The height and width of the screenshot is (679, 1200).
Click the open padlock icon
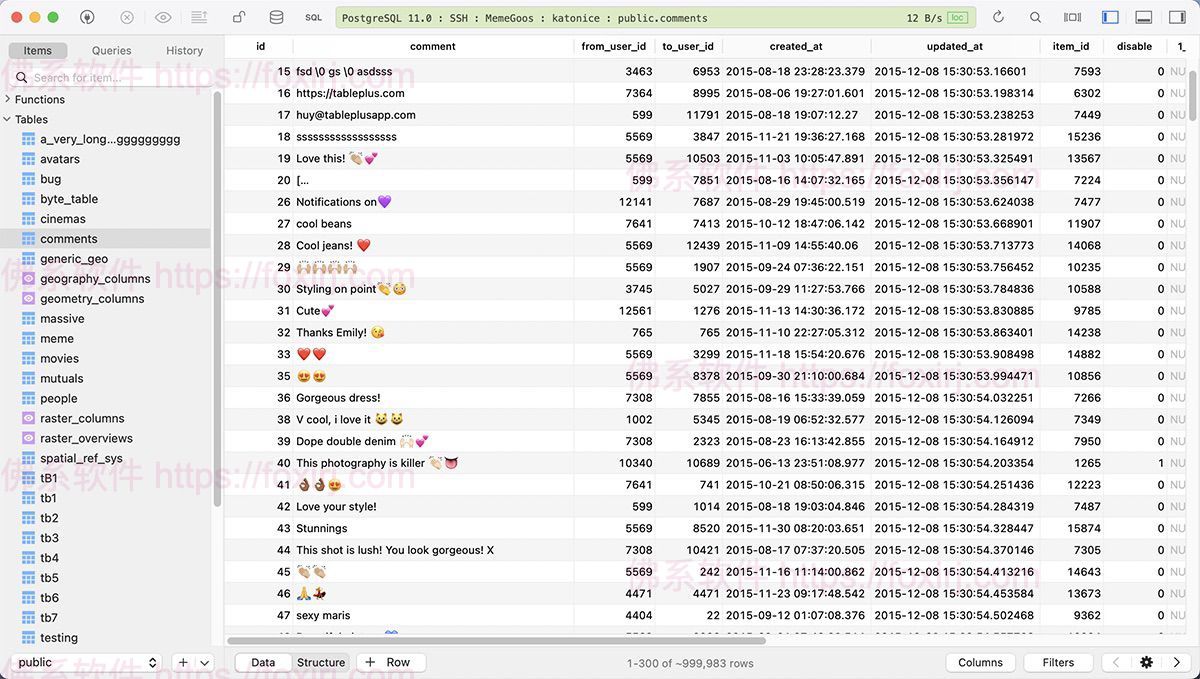coord(238,17)
